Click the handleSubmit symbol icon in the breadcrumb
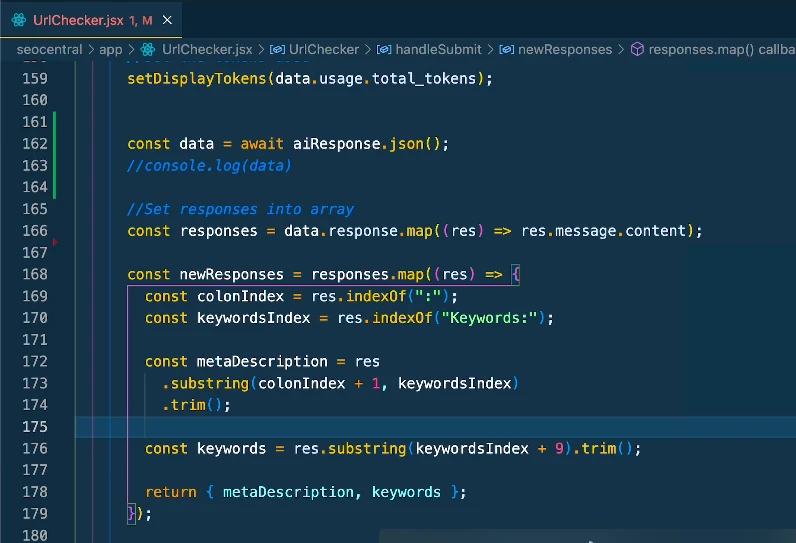 tap(385, 49)
